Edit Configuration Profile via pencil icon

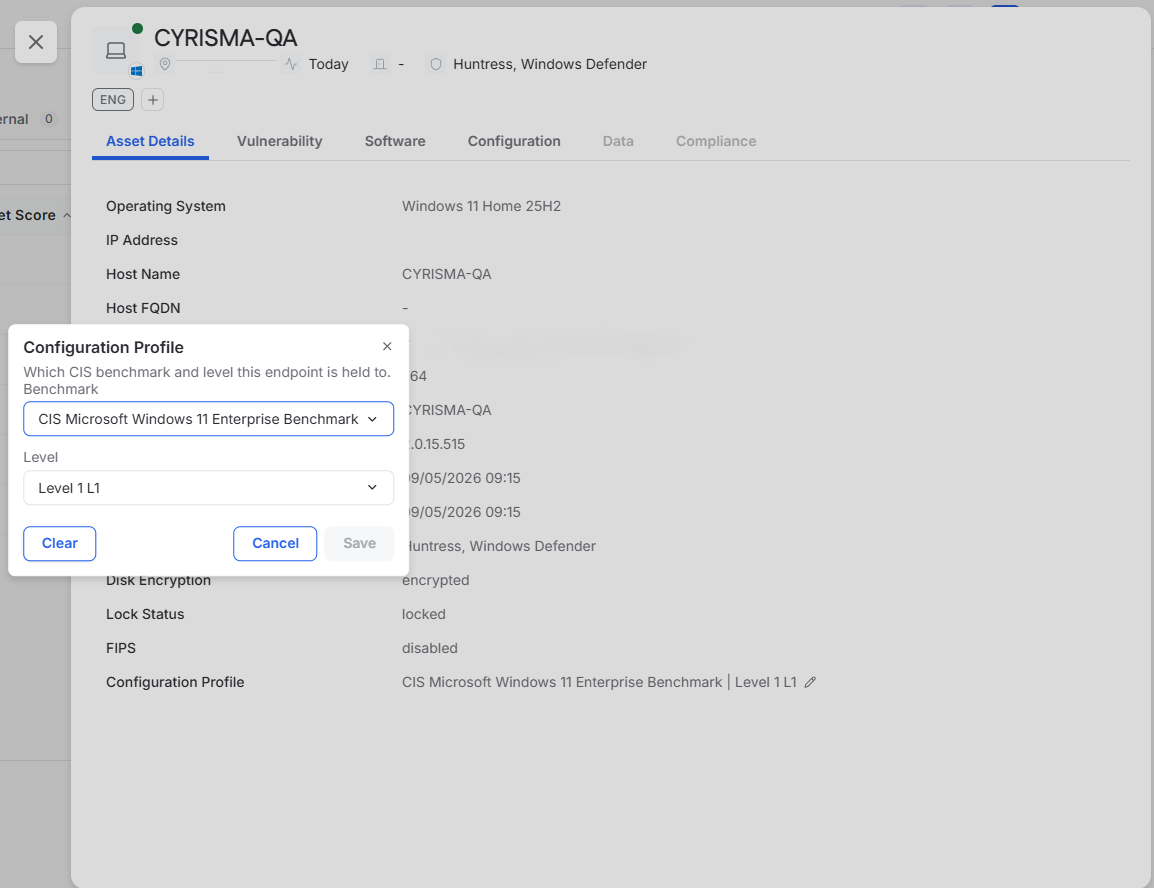810,682
